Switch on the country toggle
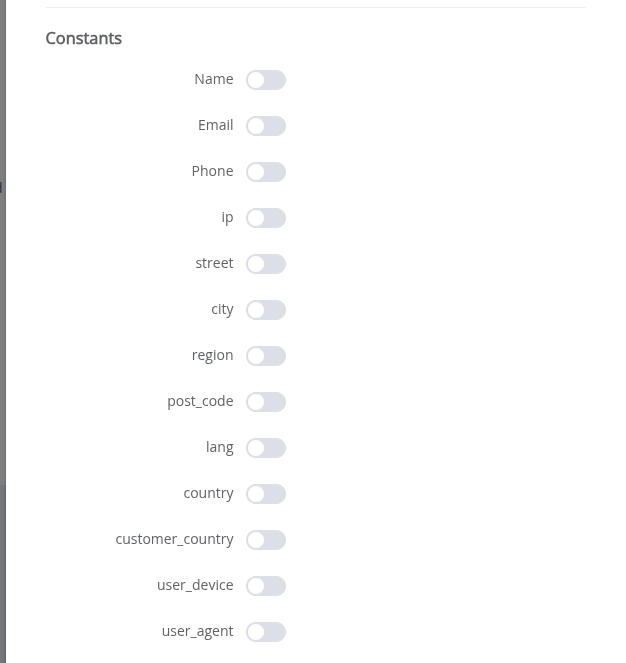 coord(266,494)
